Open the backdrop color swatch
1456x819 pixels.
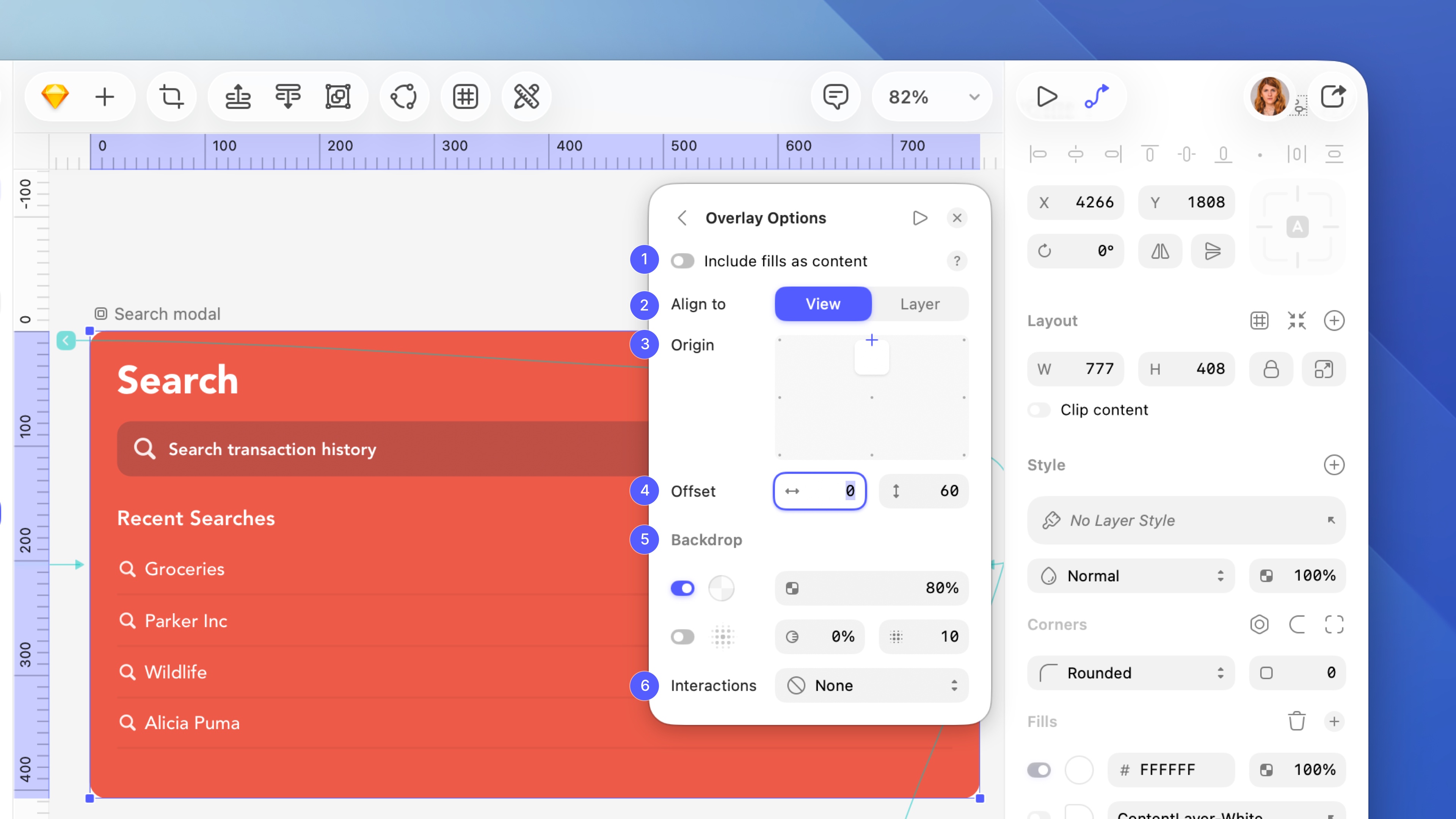[721, 588]
